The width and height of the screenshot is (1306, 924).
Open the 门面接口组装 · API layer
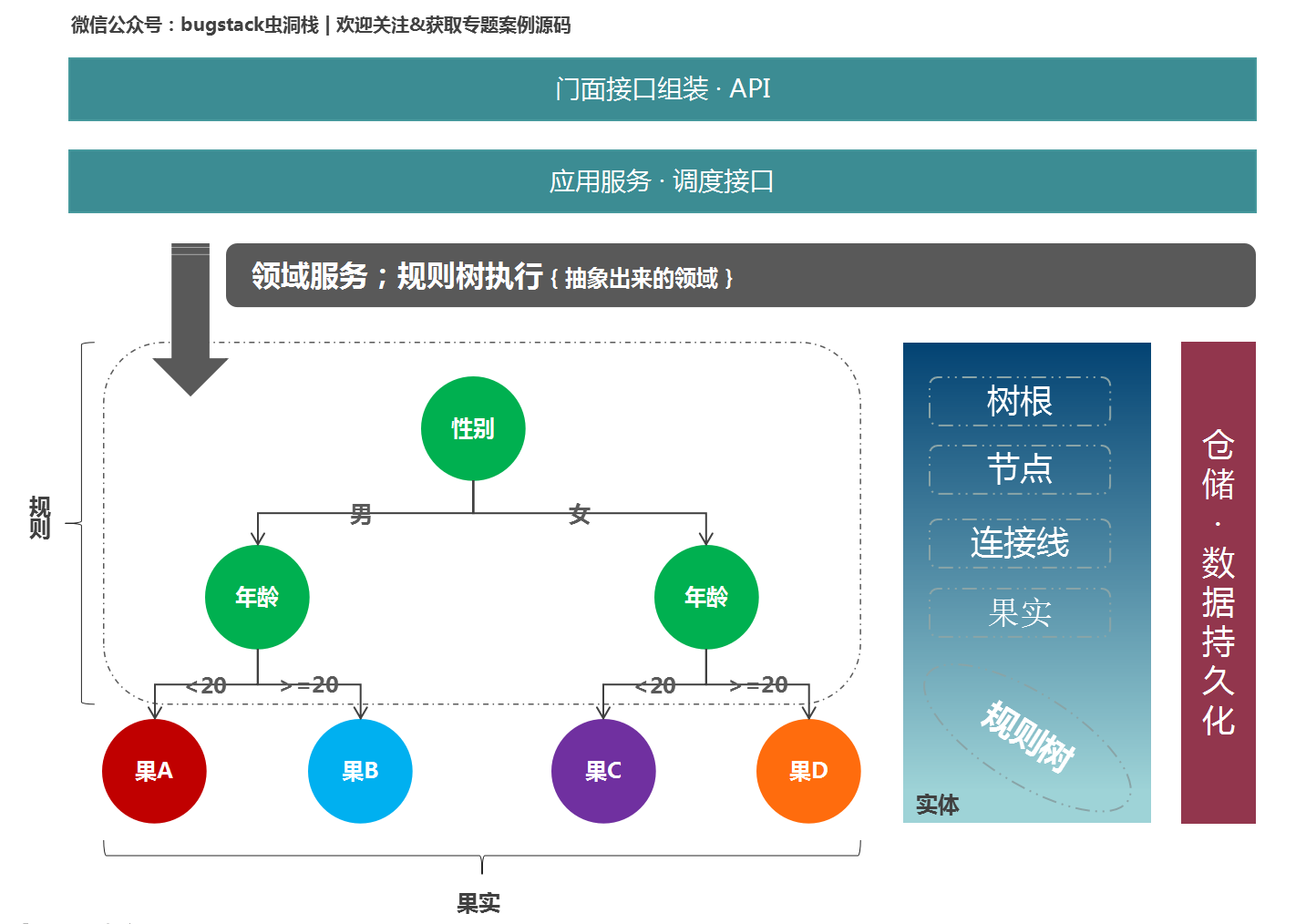662,89
